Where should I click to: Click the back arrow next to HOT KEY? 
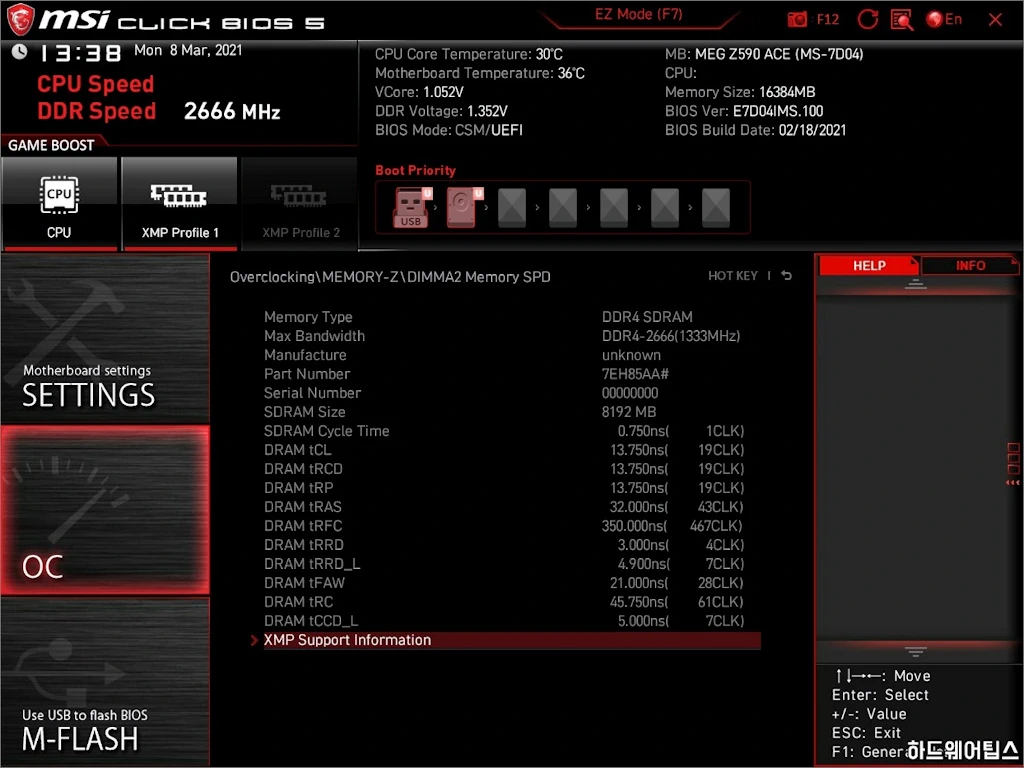point(787,276)
